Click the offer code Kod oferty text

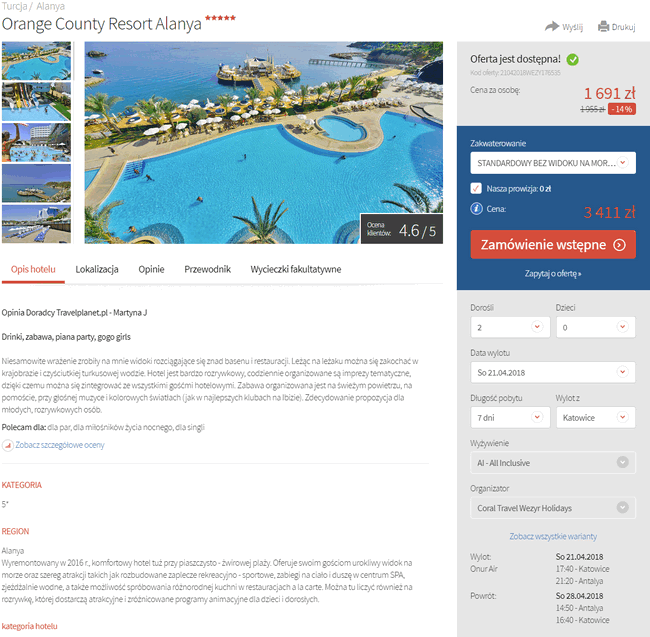tap(515, 73)
